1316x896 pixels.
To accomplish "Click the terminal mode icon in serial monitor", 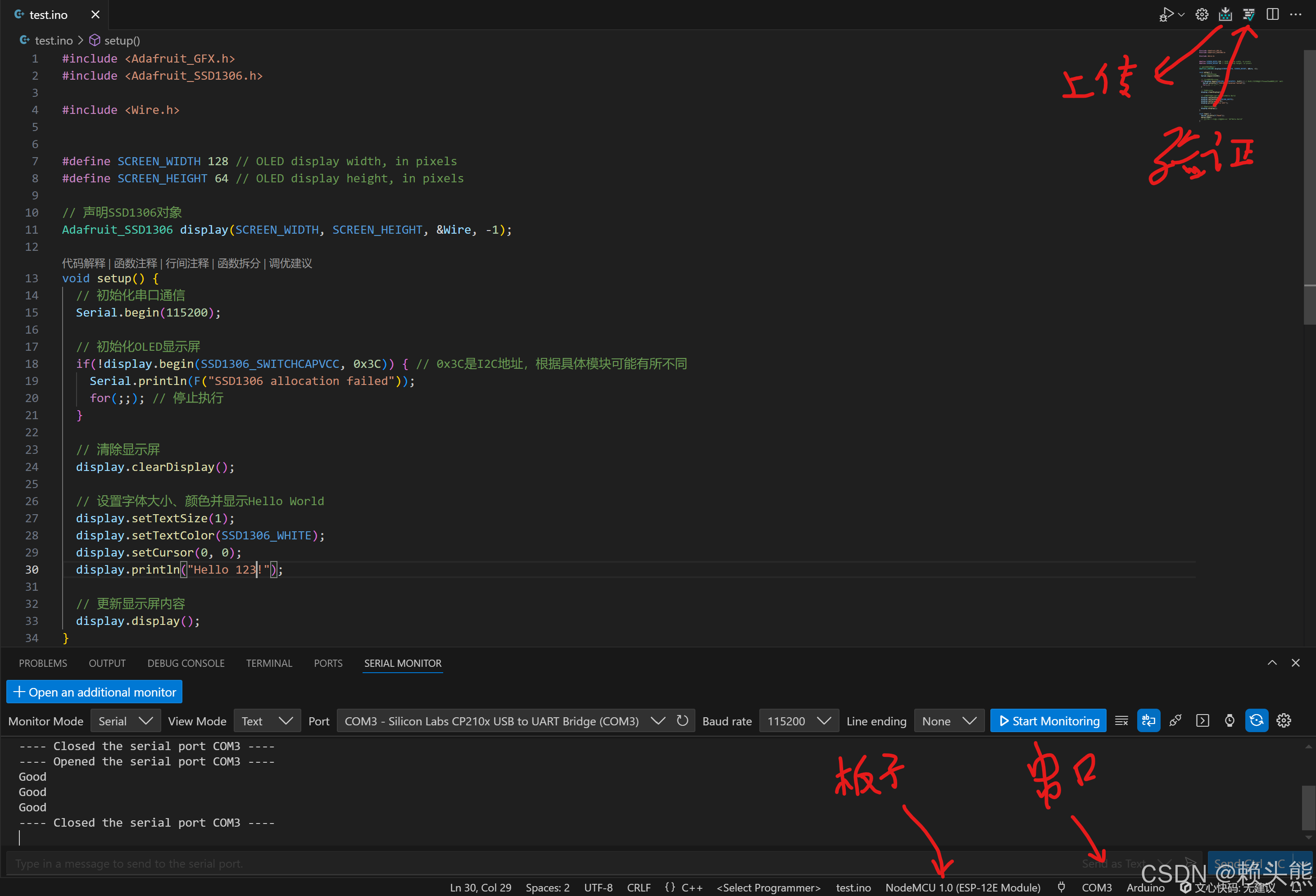I will click(x=1202, y=720).
